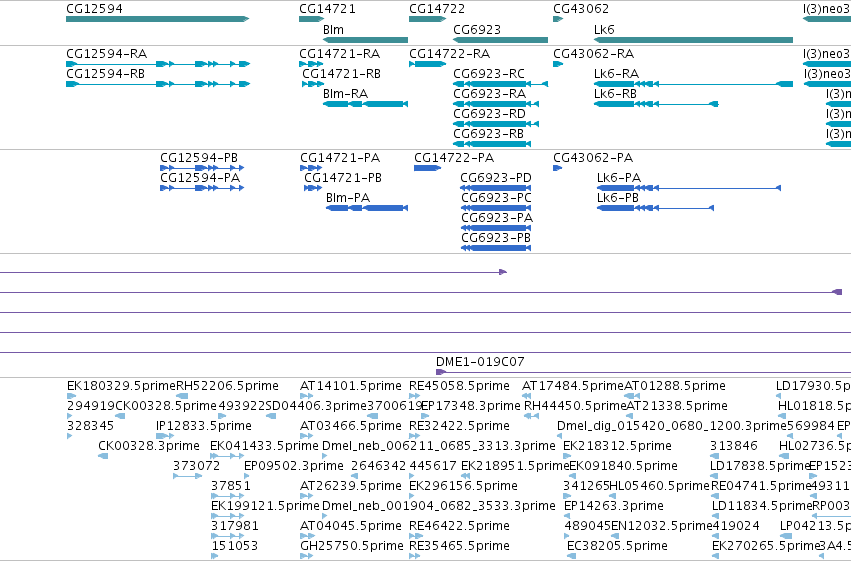Click transcript label CG14721-RB

click(x=341, y=74)
